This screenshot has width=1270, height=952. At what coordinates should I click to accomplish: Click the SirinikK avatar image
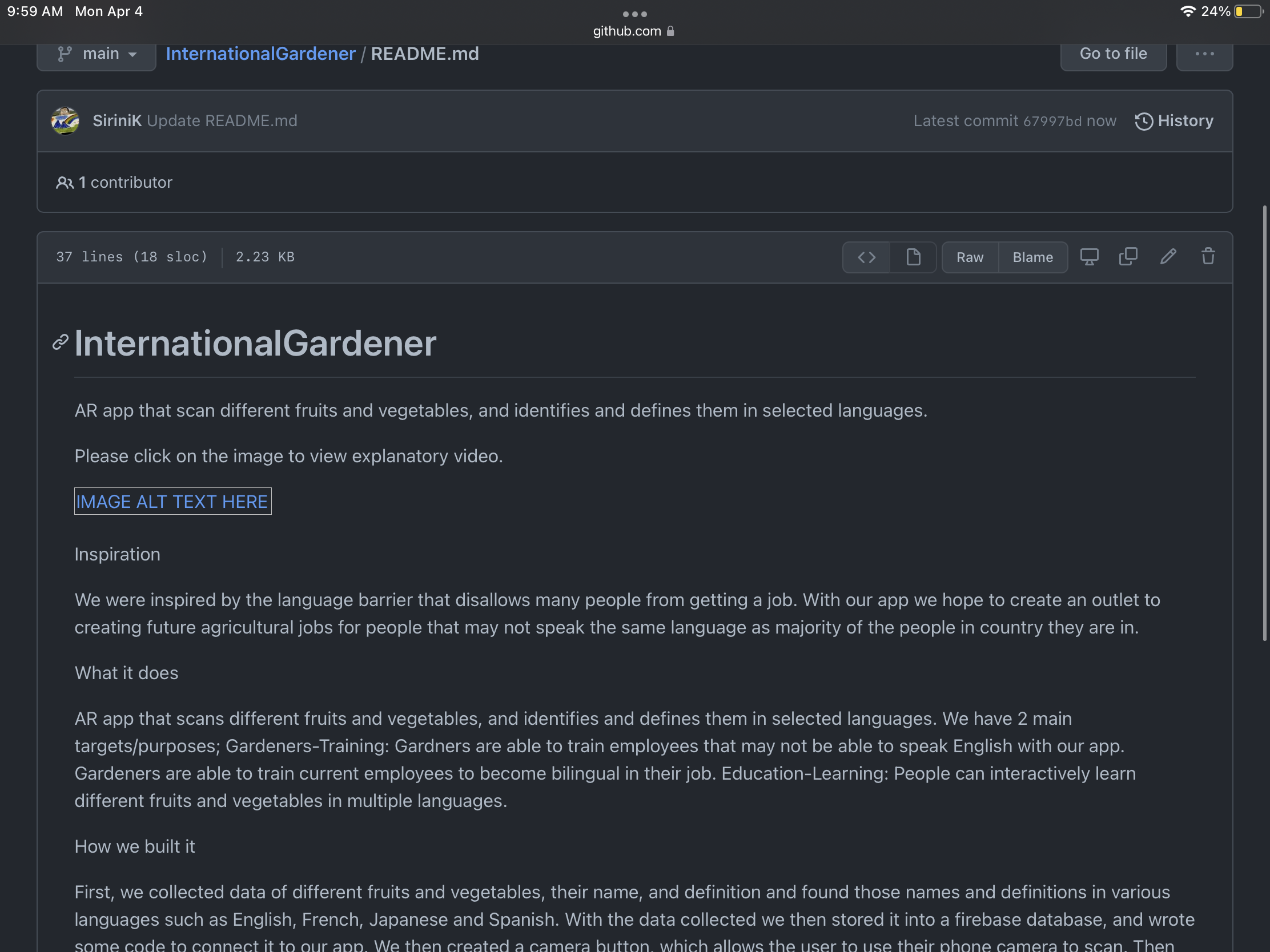pos(65,121)
